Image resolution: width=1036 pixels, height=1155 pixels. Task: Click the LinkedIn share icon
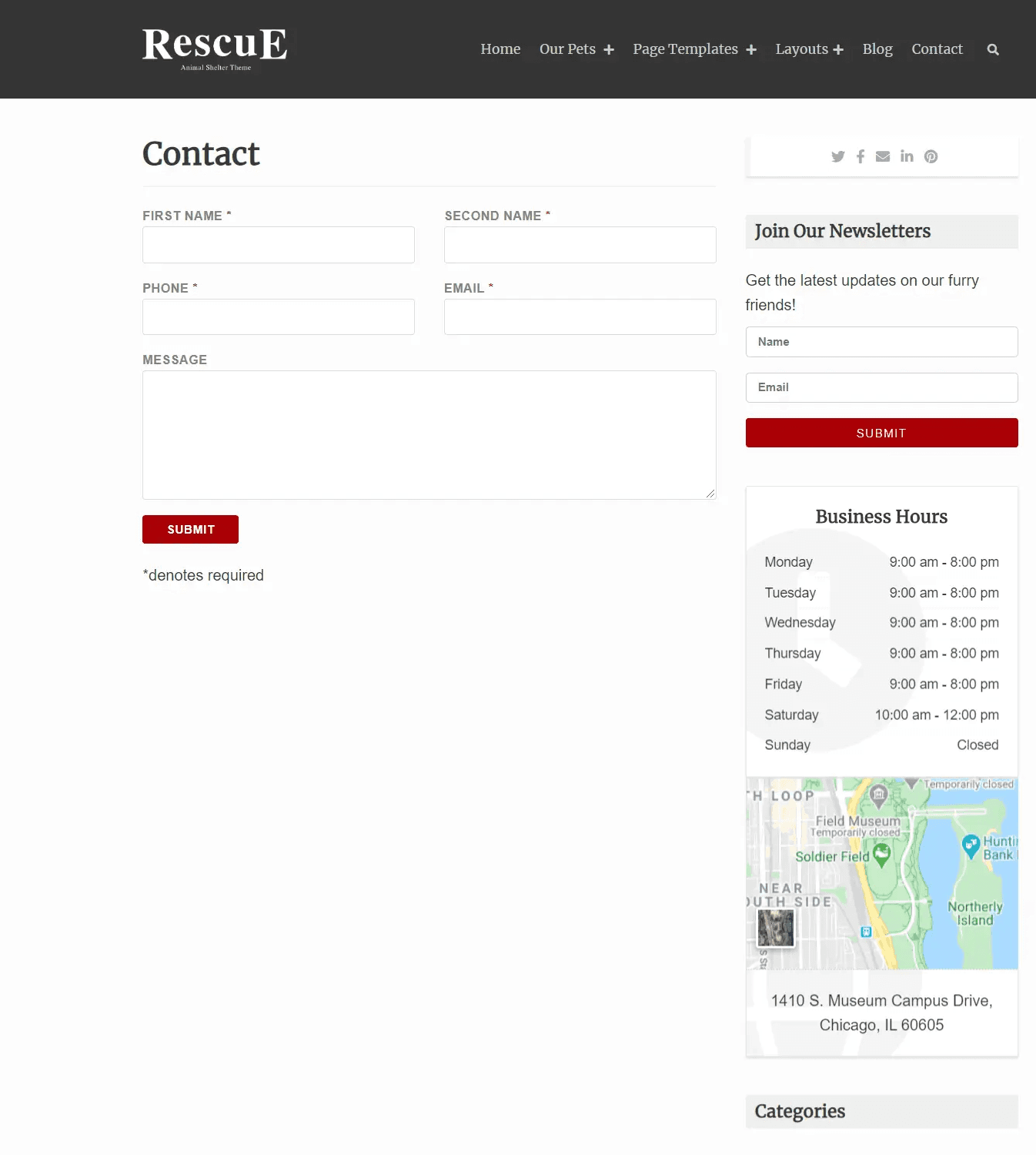click(x=907, y=157)
